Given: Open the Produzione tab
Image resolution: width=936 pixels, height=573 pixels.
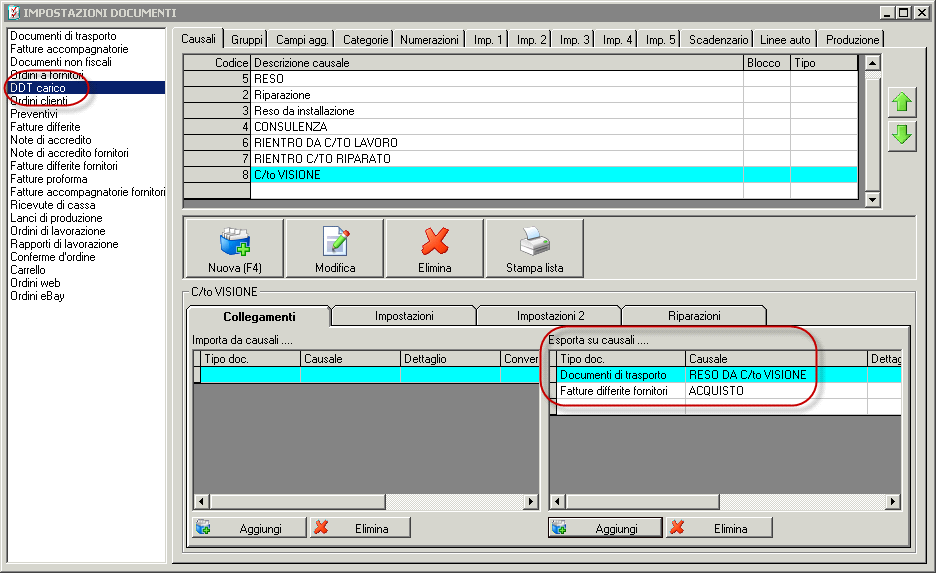Looking at the screenshot, I should 852,40.
